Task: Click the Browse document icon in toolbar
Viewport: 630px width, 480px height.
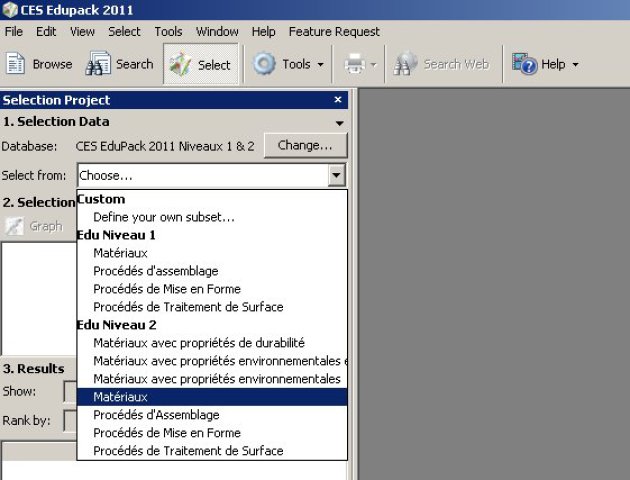Action: (15, 63)
